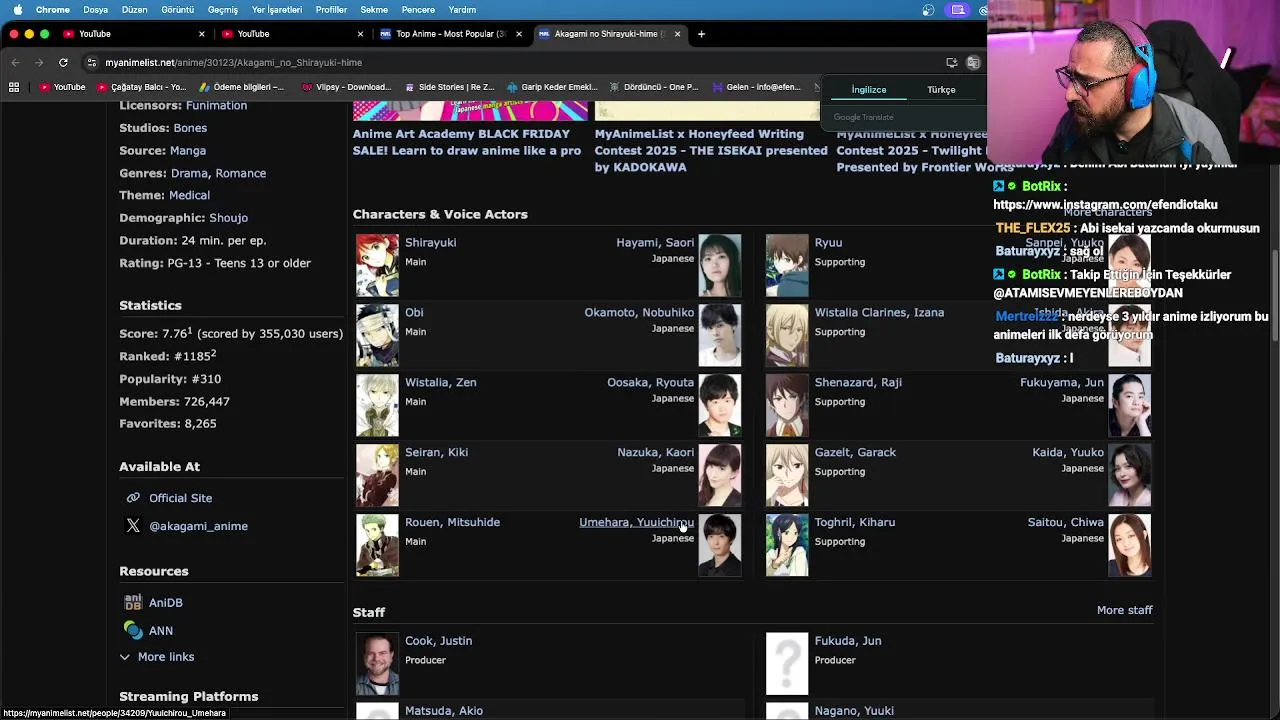Open the Shirayuki character link
The image size is (1280, 720).
tap(431, 243)
